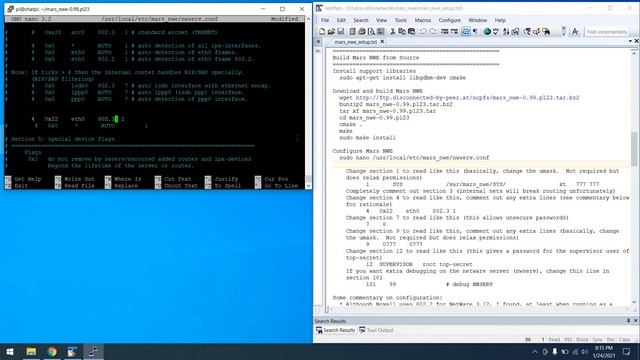Expand the hidden tray icons chevron
The width and height of the screenshot is (640, 360).
535,351
